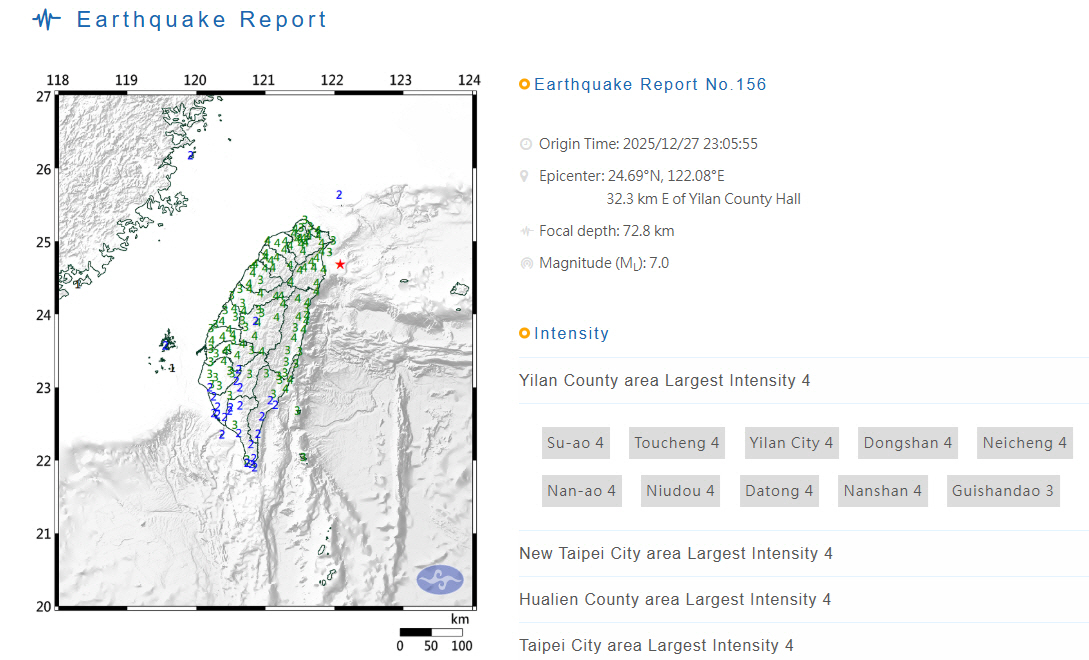
Task: Click the location pin icon beside Epicenter
Action: point(525,176)
